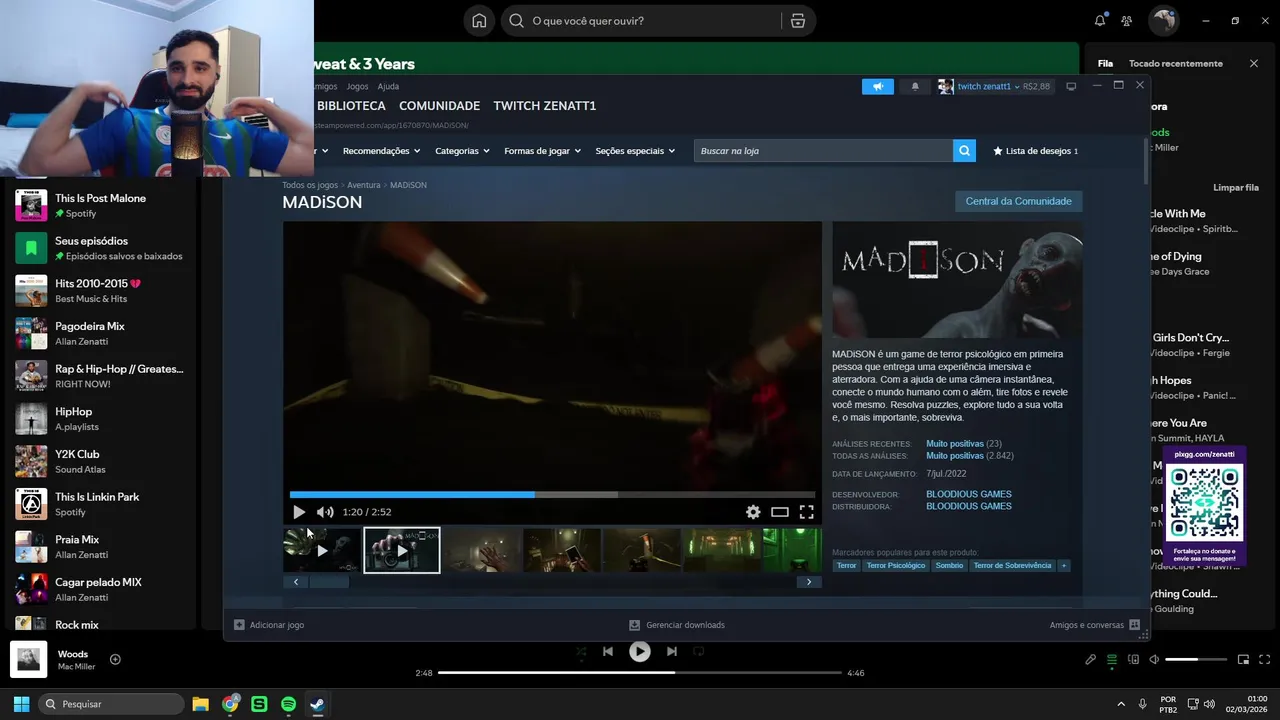The width and height of the screenshot is (1280, 720).
Task: Open Amigos e conversas panel
Action: pos(1094,625)
